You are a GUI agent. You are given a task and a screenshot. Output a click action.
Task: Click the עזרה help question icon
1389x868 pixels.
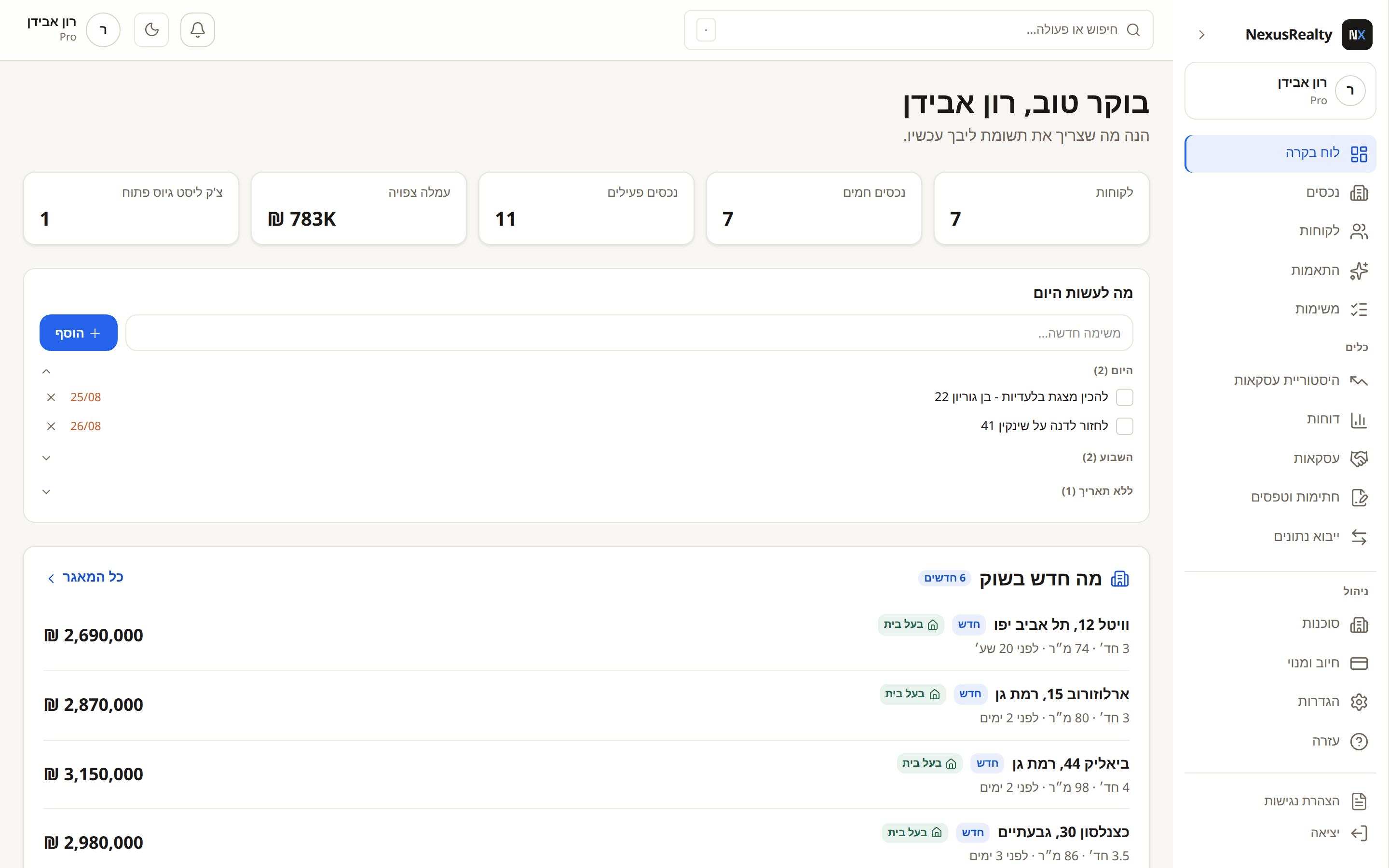(1359, 741)
